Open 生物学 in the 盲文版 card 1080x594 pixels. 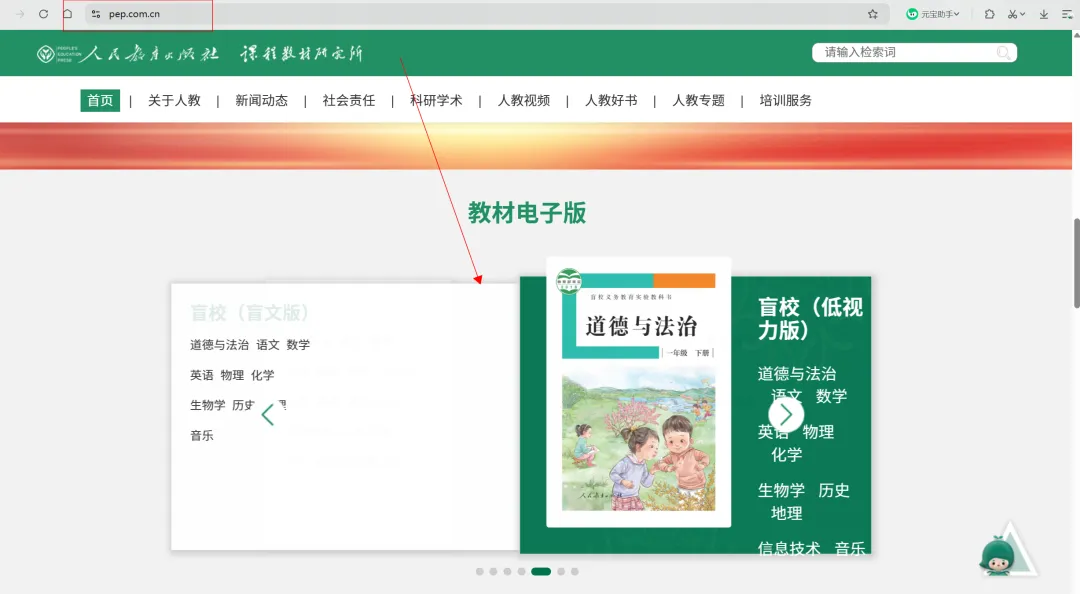[x=207, y=405]
